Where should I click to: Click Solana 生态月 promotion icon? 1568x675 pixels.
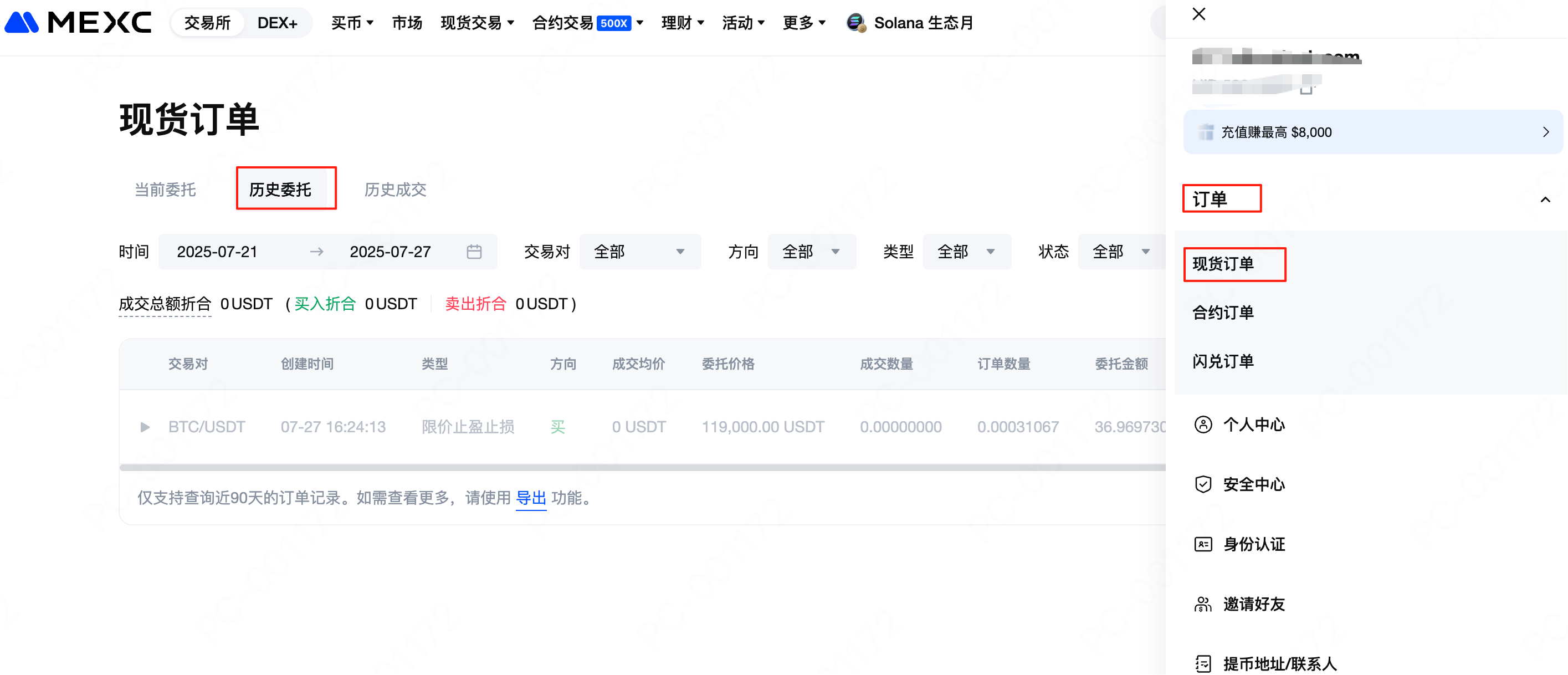click(856, 23)
